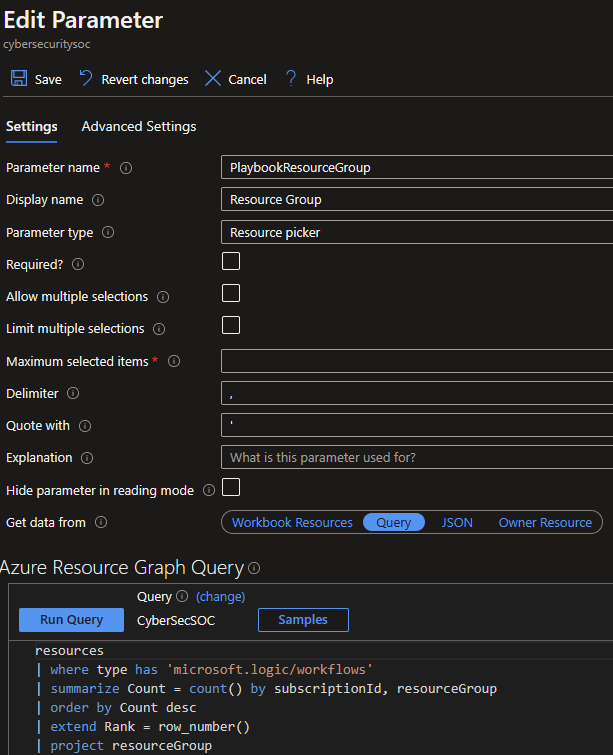Open the Parameter type dropdown
The image size is (613, 755).
417,233
